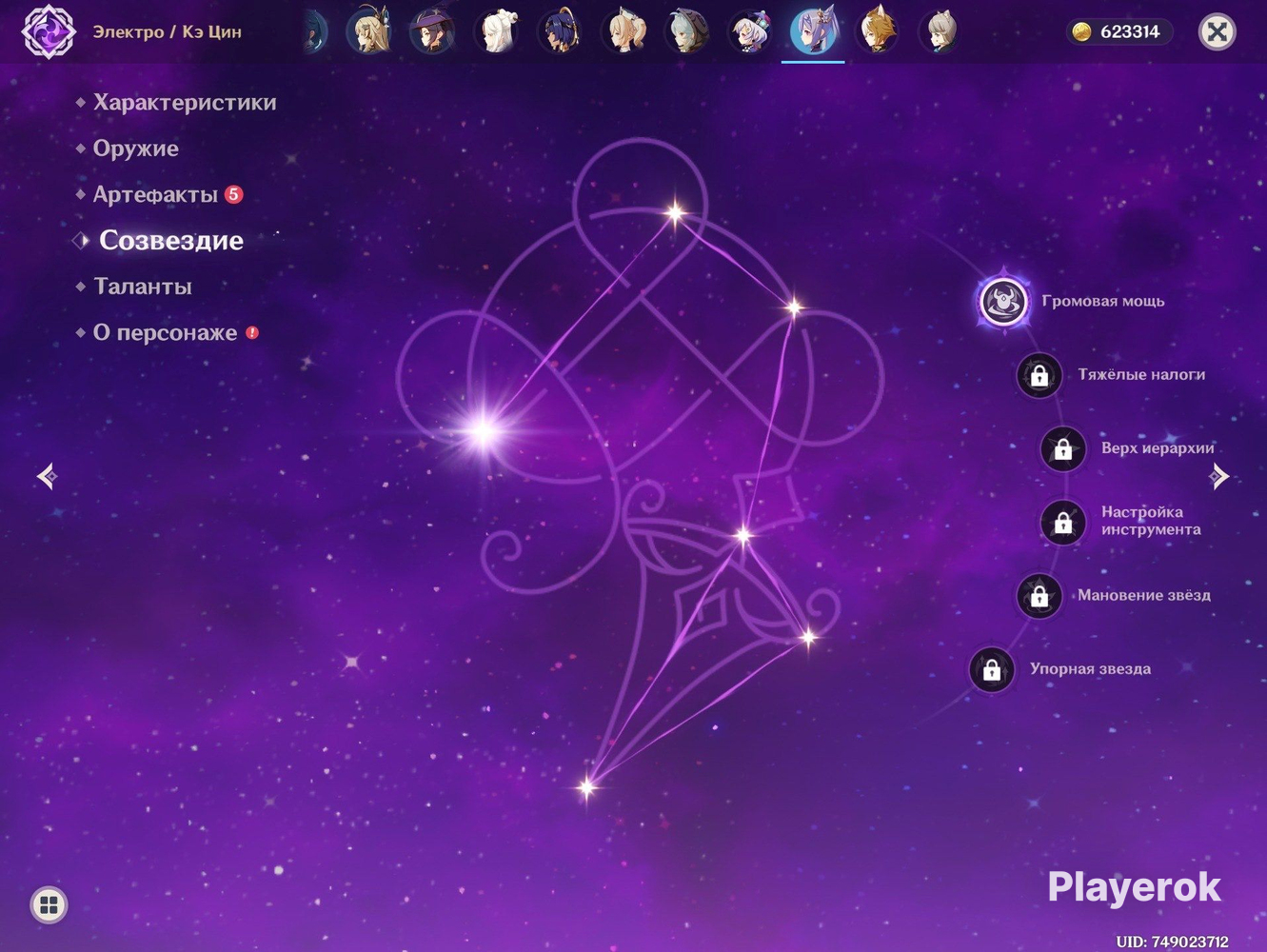The image size is (1267, 952).
Task: Go to the next character arrow
Action: (1219, 475)
